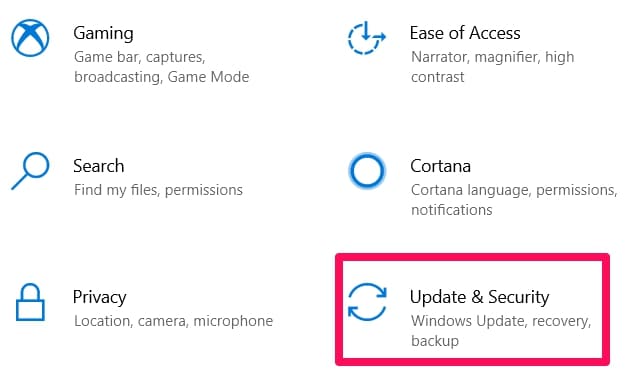This screenshot has height=377, width=636.
Task: Click the Privacy padlock icon
Action: [x=30, y=302]
